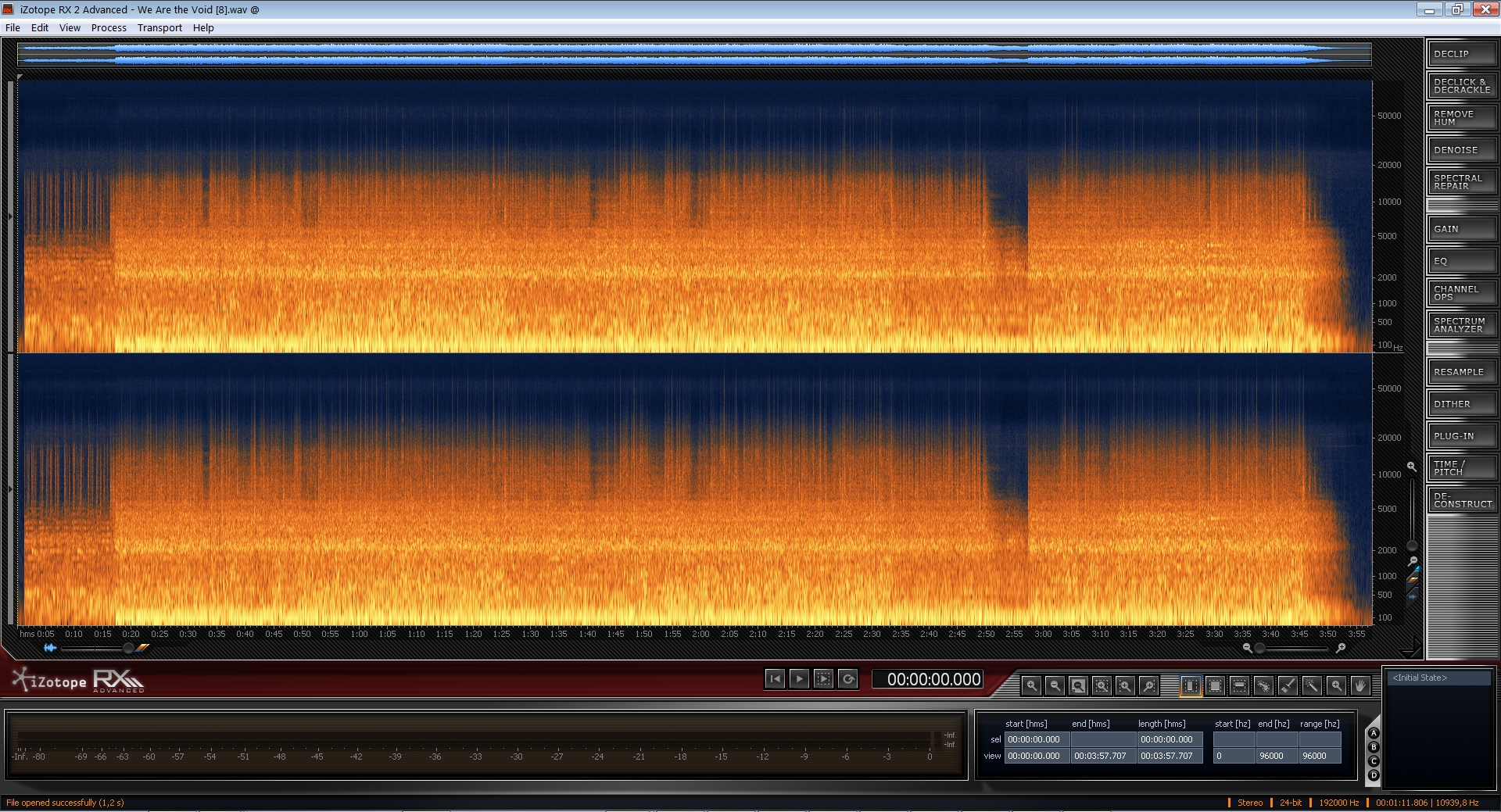The height and width of the screenshot is (812, 1501).
Task: Click the zoom selection start icon
Action: point(1125,685)
